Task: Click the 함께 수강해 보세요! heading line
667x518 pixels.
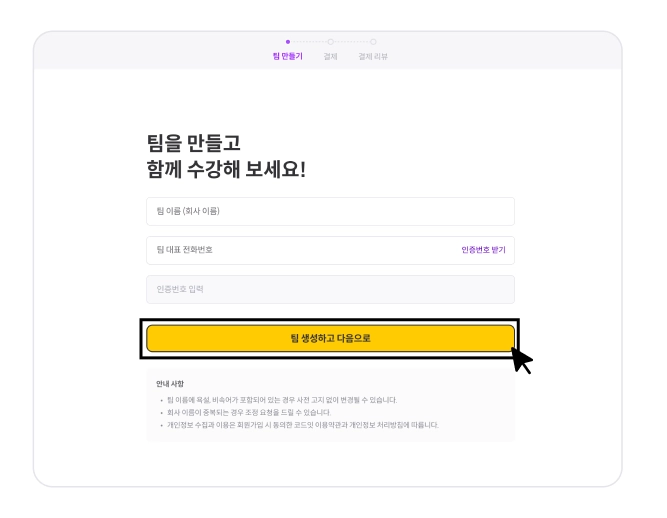Action: pyautogui.click(x=226, y=169)
